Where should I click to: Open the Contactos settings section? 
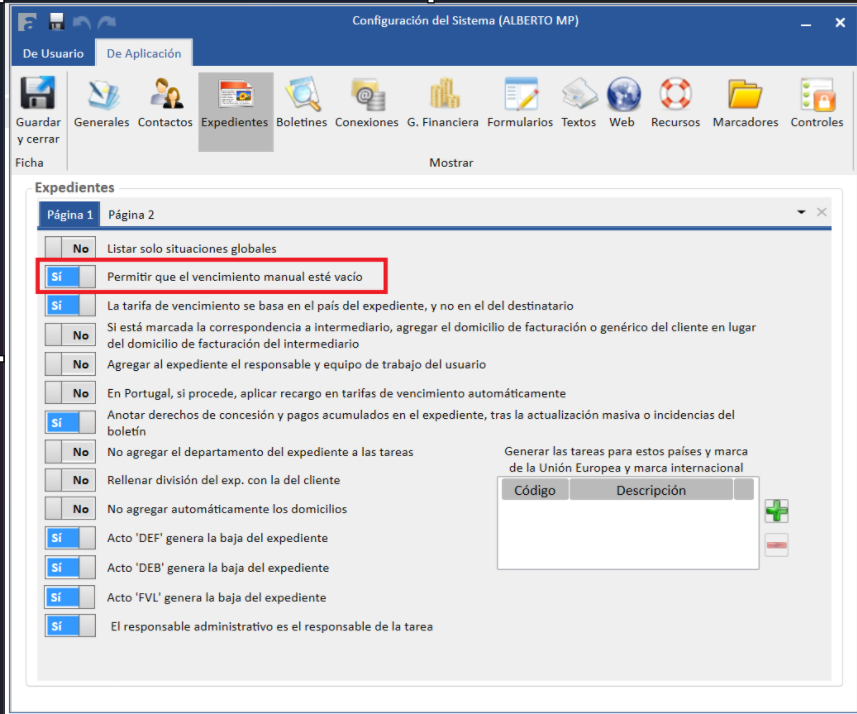point(165,96)
